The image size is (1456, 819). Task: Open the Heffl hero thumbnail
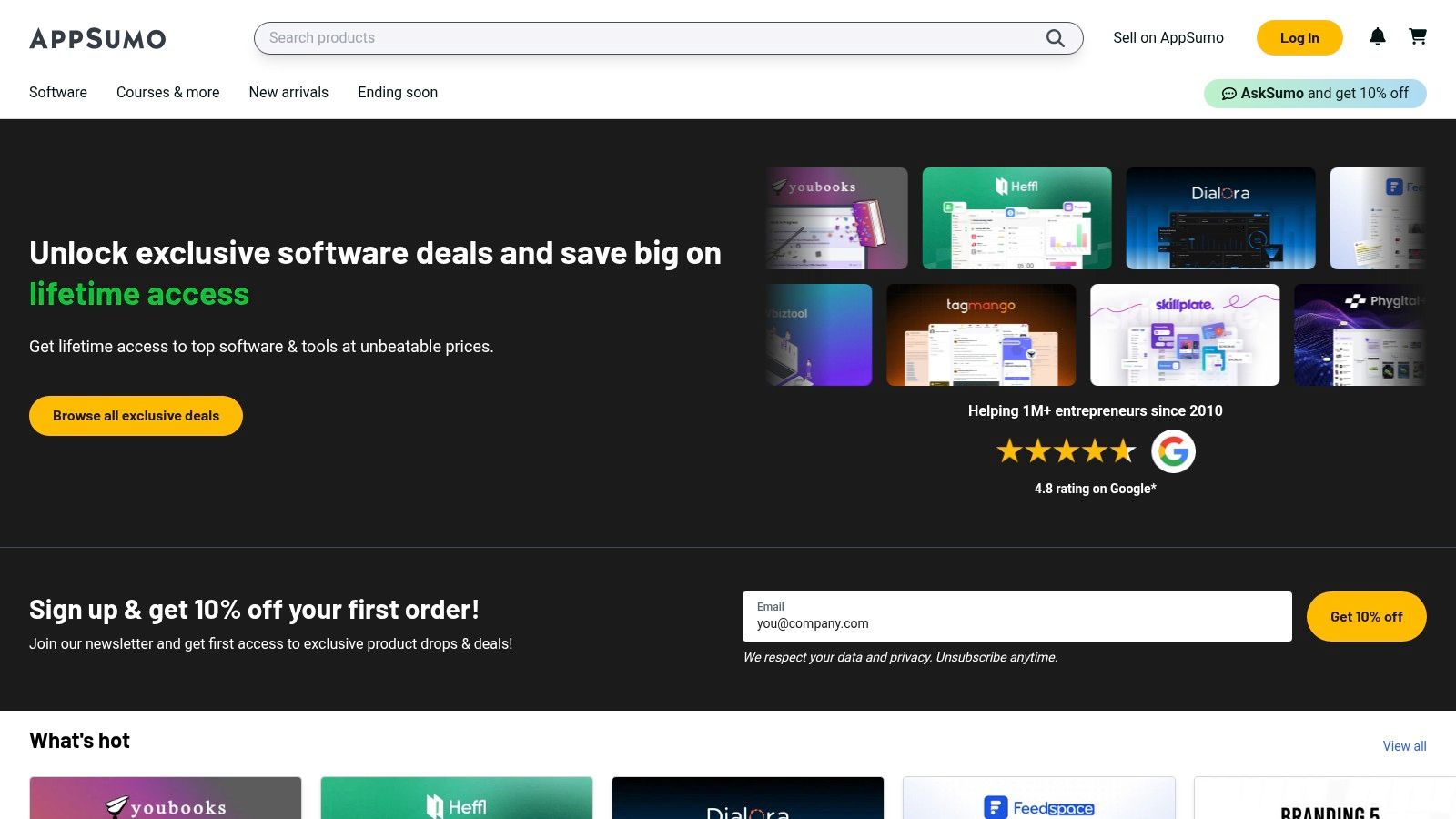(x=1017, y=218)
